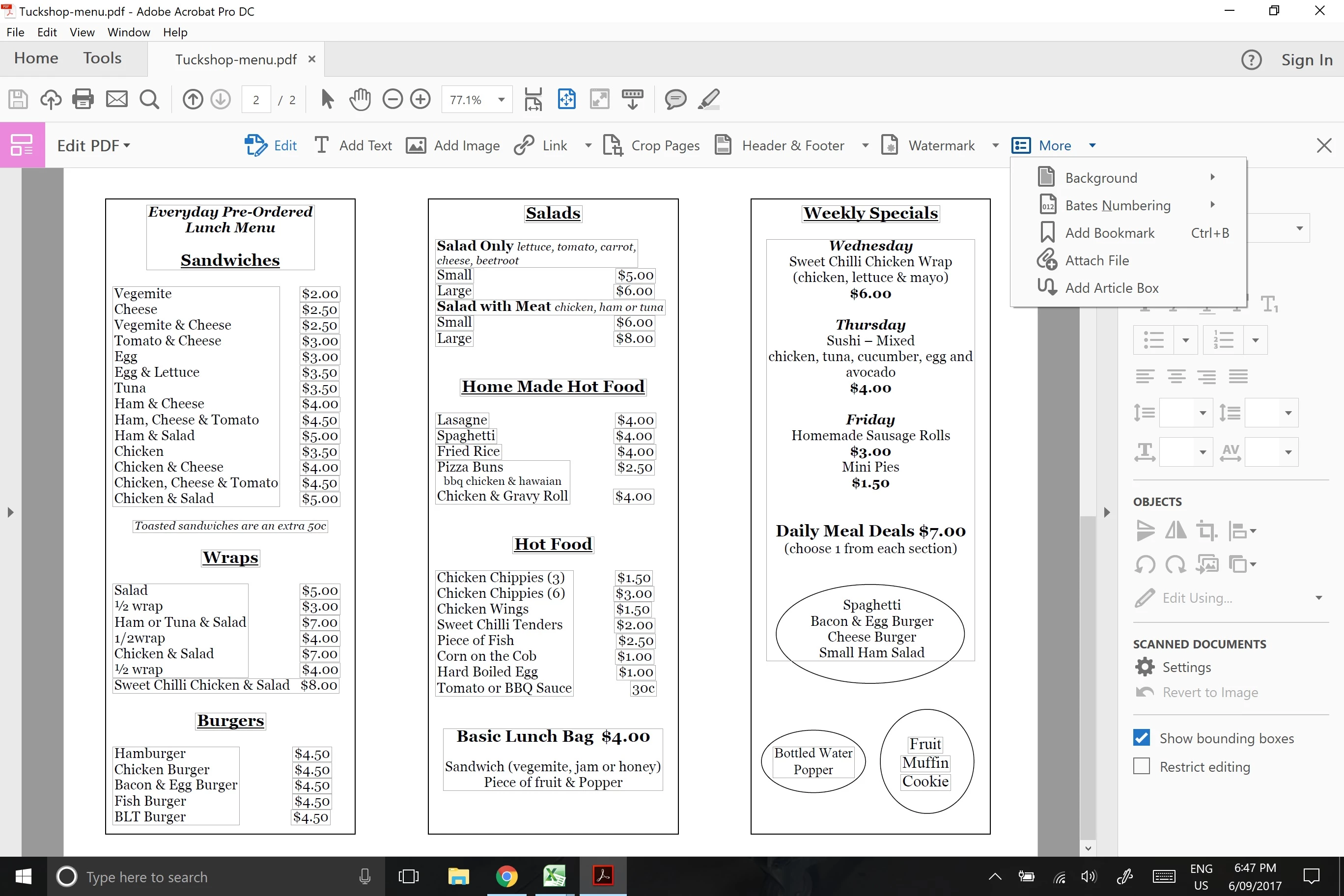Select the Highlight text pen icon

(708, 99)
